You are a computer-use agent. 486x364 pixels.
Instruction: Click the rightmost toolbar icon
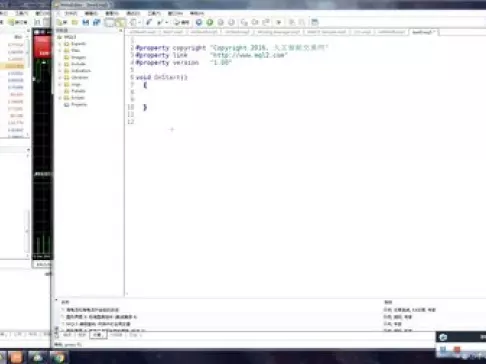[x=315, y=22]
